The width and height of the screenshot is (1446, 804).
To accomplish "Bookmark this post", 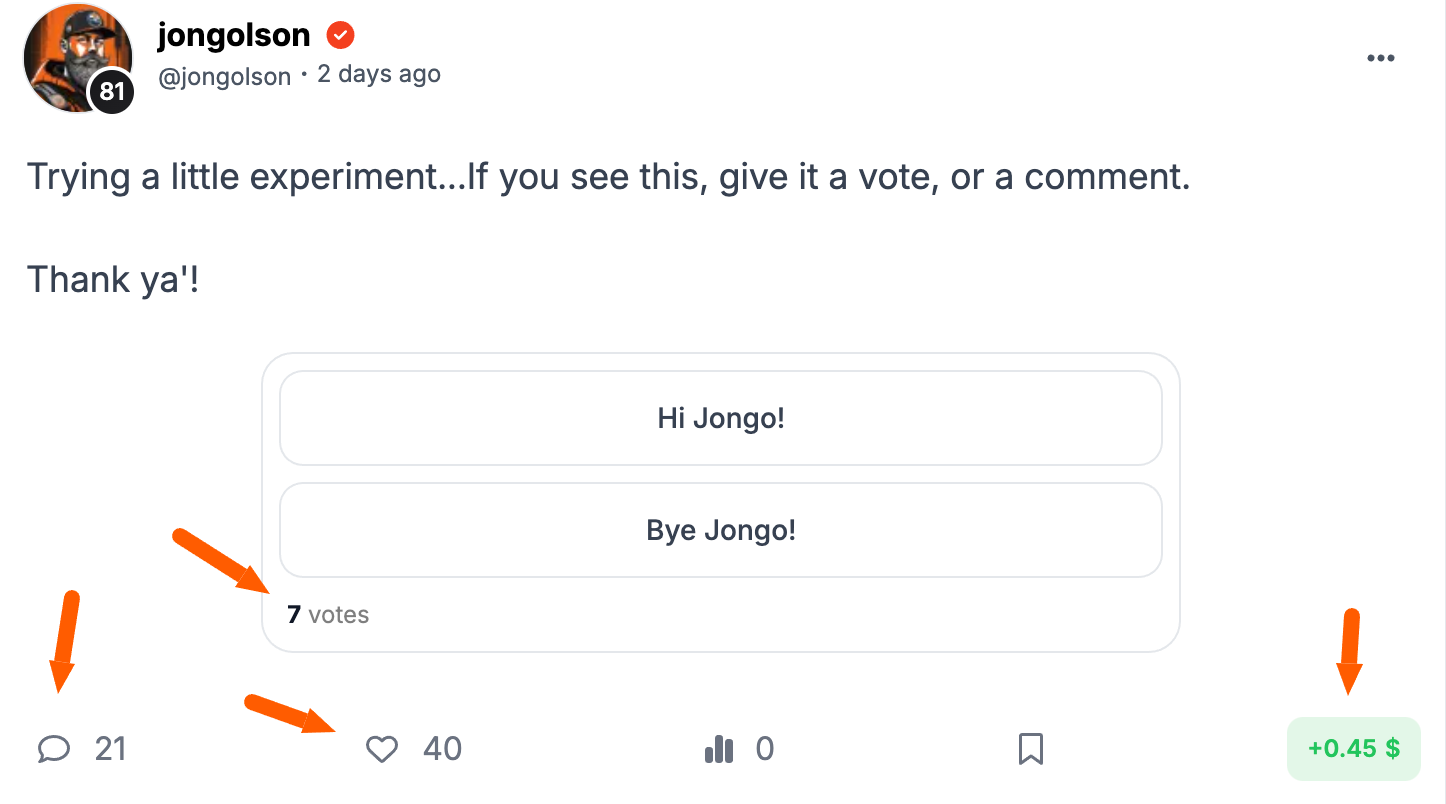I will (x=1031, y=749).
